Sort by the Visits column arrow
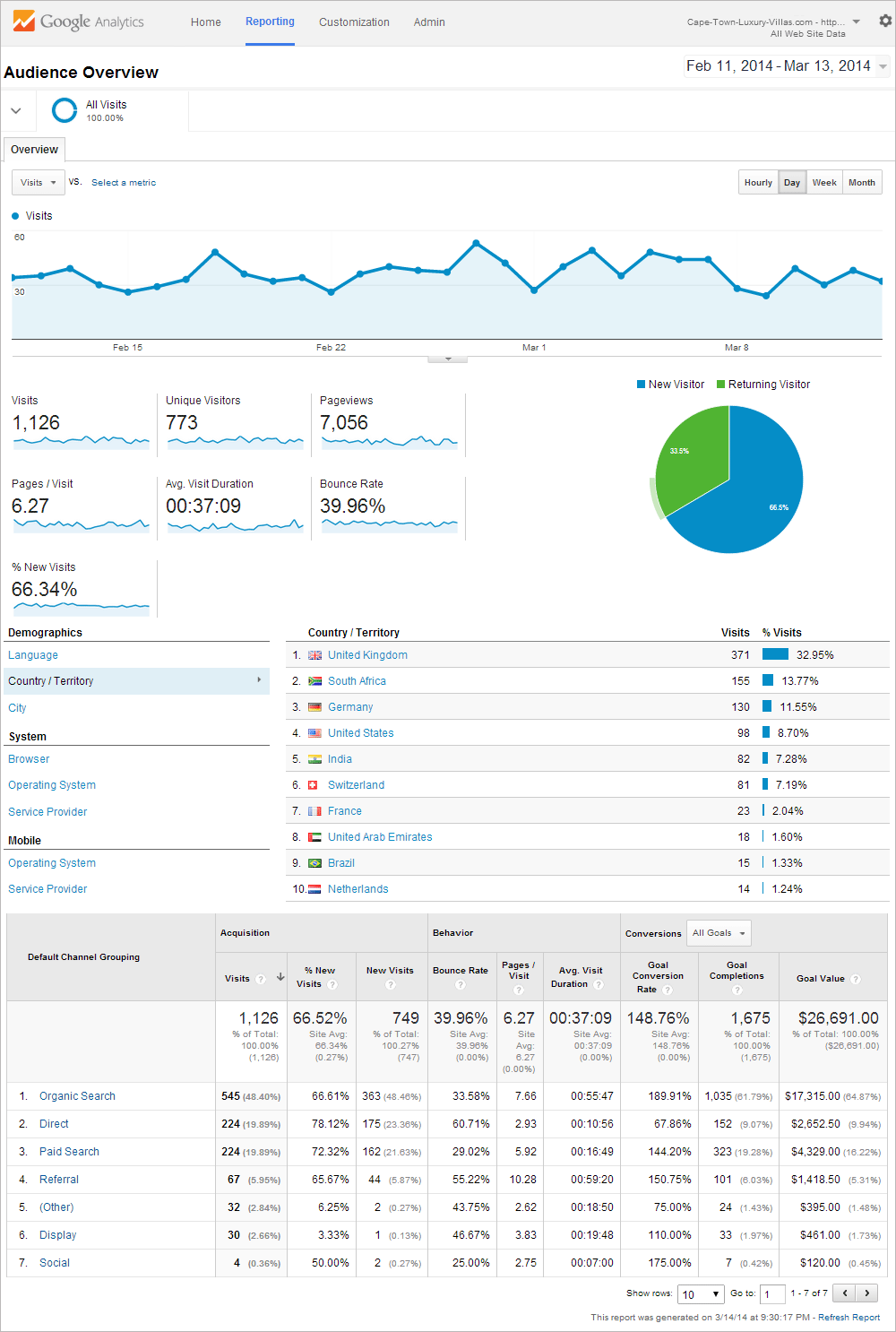 280,977
